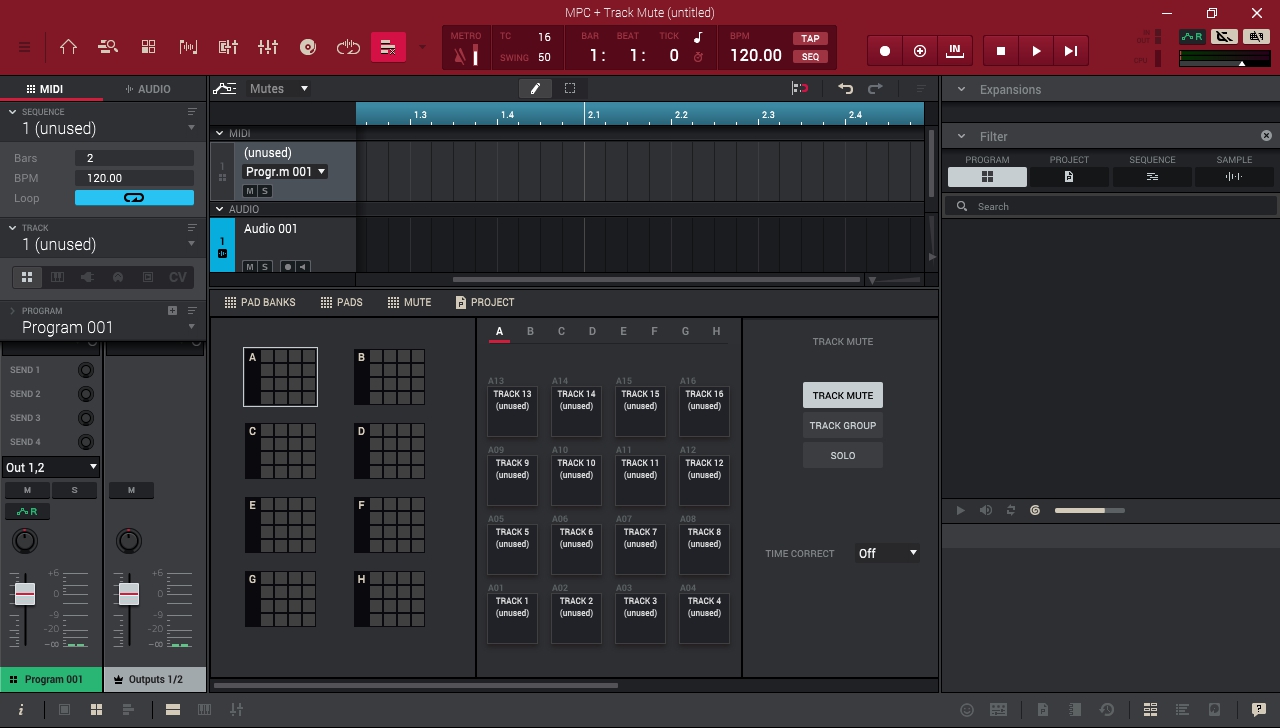Open the Program 001 selector dropdown

191,328
